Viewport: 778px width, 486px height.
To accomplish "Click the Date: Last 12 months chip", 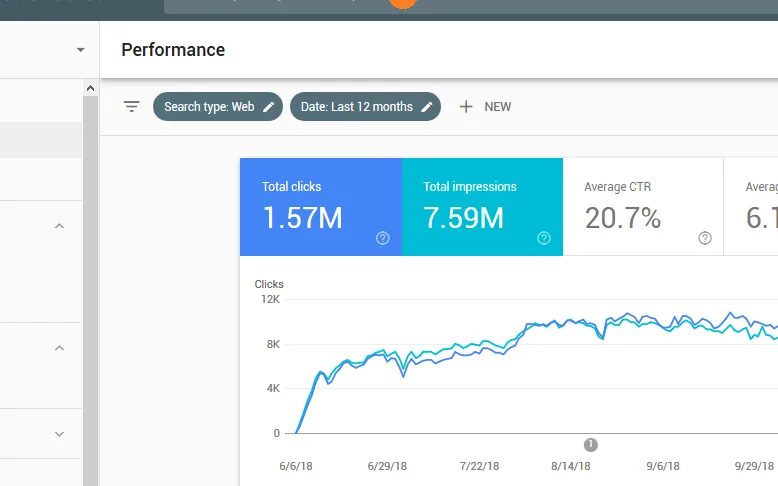I will coord(365,107).
